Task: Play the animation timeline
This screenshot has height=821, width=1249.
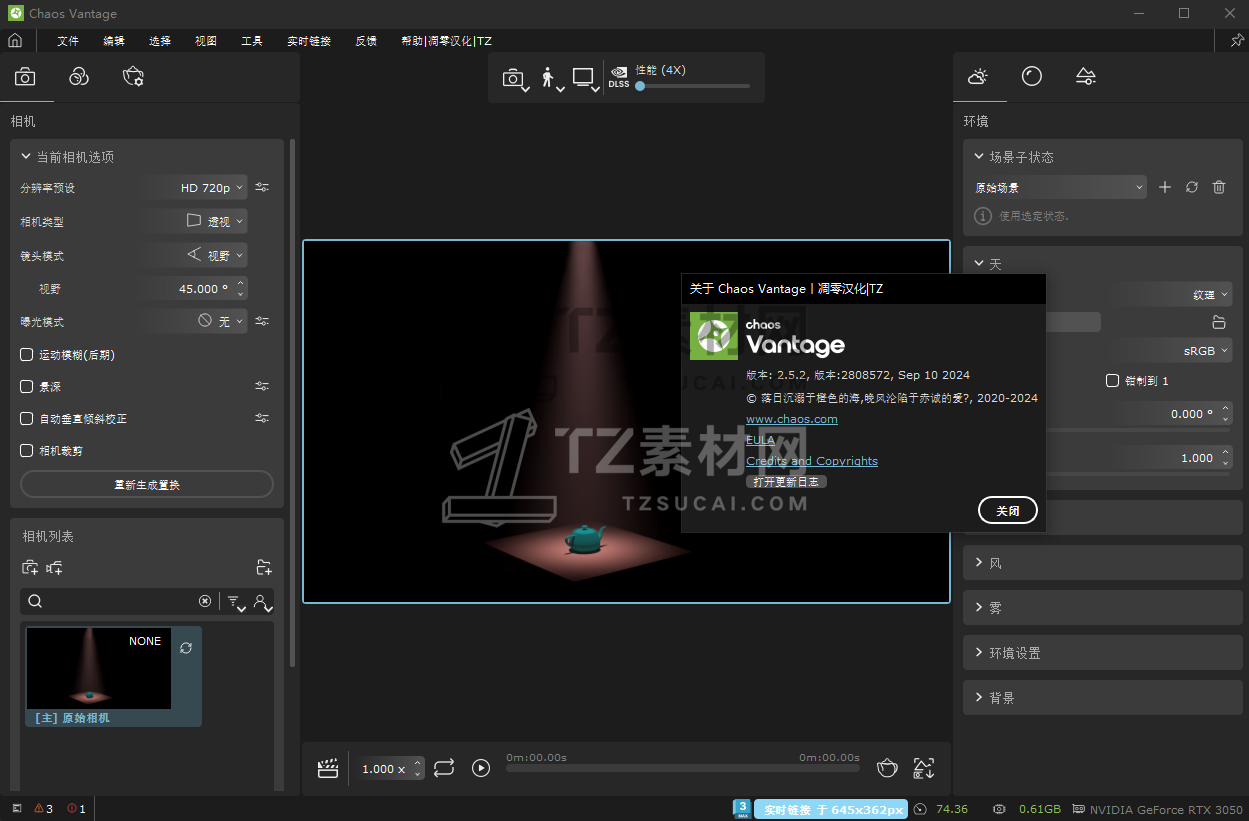Action: click(481, 768)
